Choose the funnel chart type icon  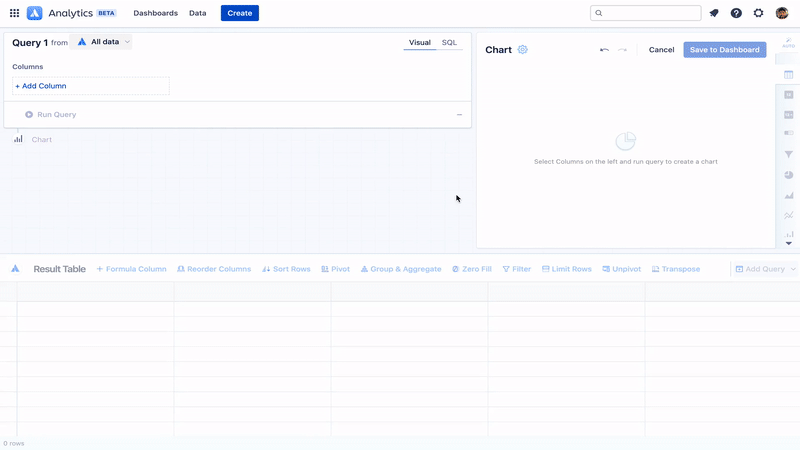[x=789, y=154]
